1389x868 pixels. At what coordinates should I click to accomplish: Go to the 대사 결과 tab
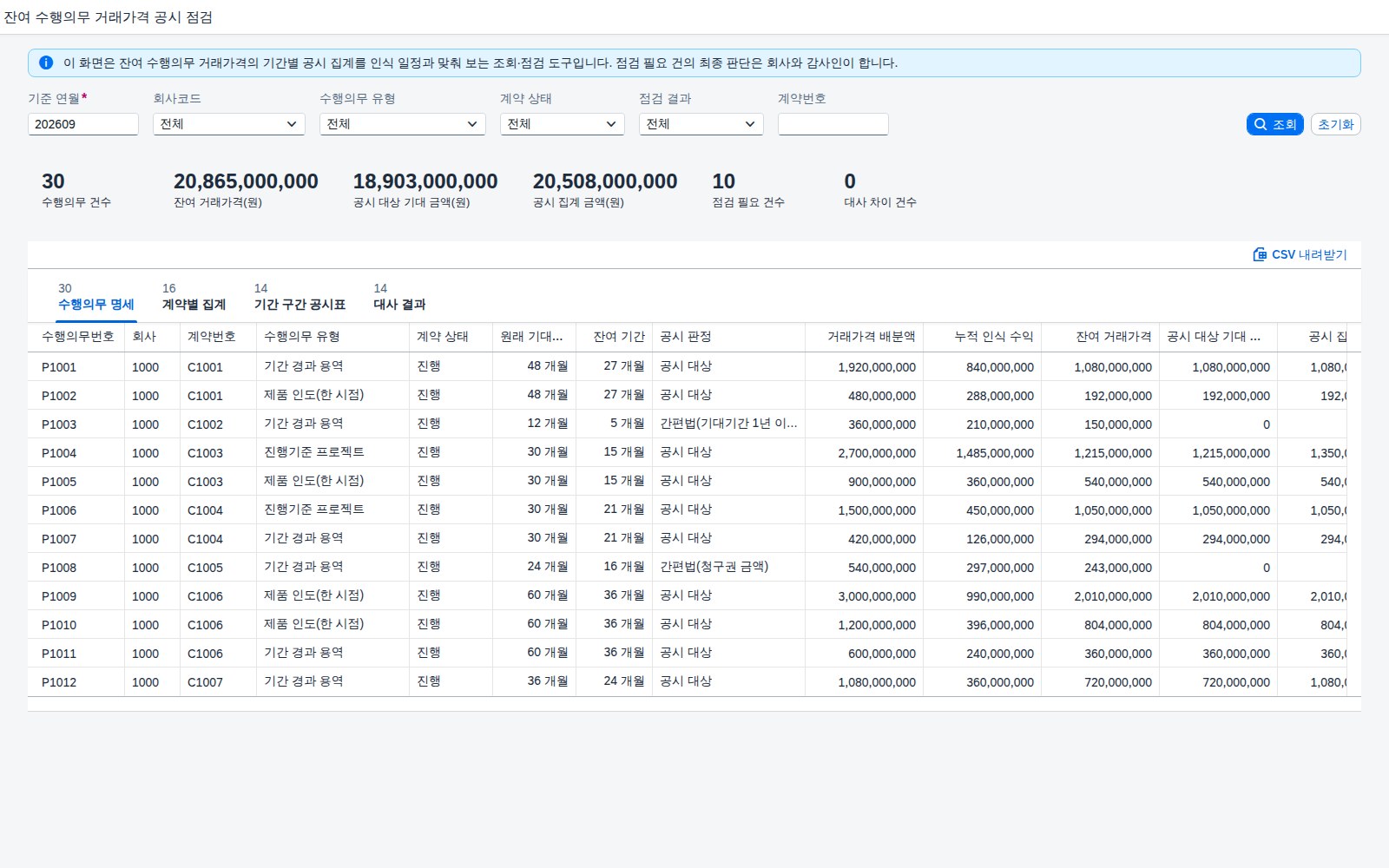[399, 297]
